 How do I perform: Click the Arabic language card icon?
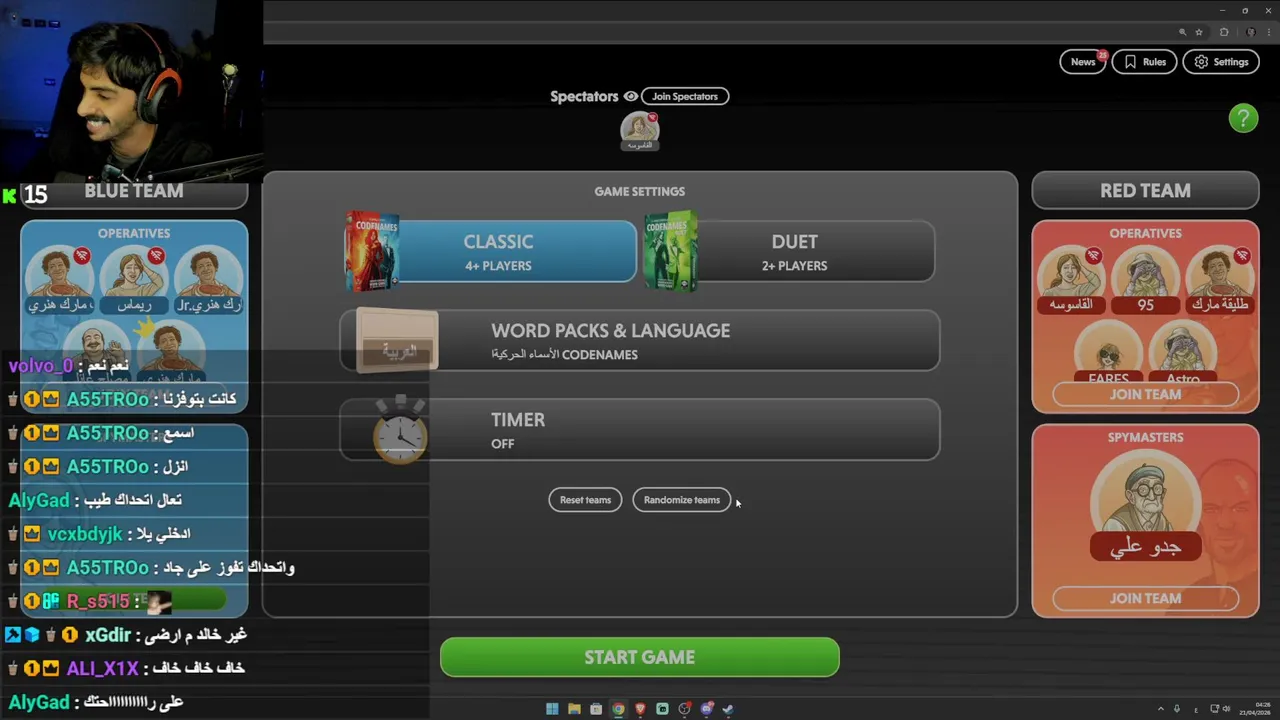(x=397, y=341)
